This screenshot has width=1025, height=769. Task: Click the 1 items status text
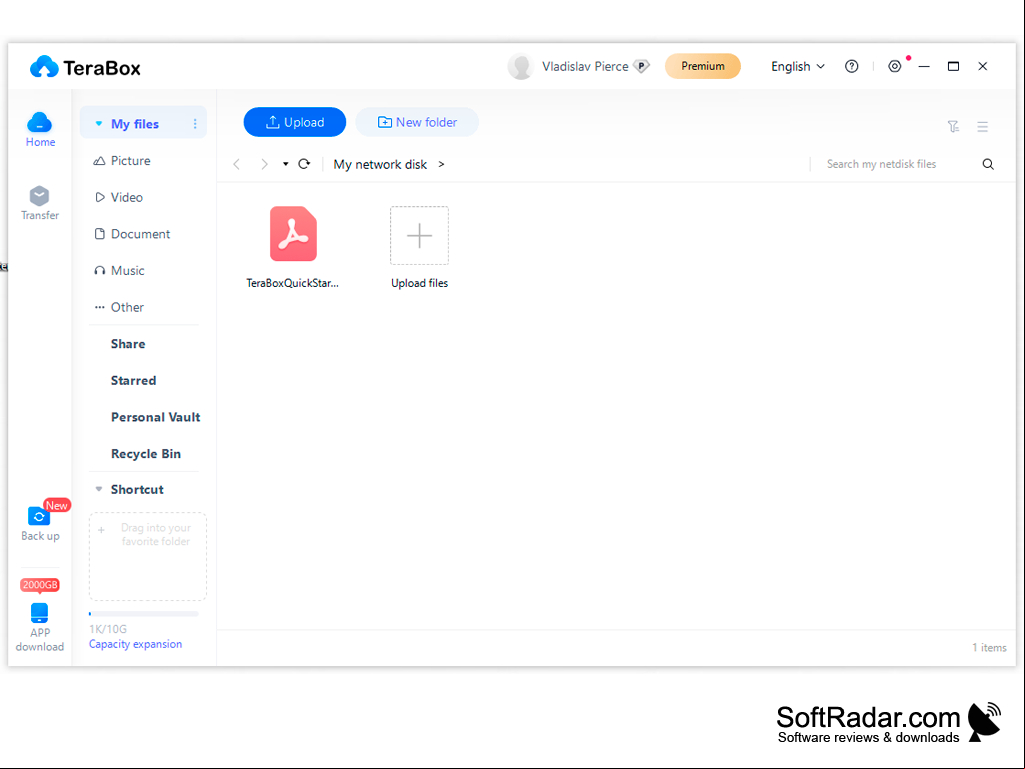click(x=989, y=647)
